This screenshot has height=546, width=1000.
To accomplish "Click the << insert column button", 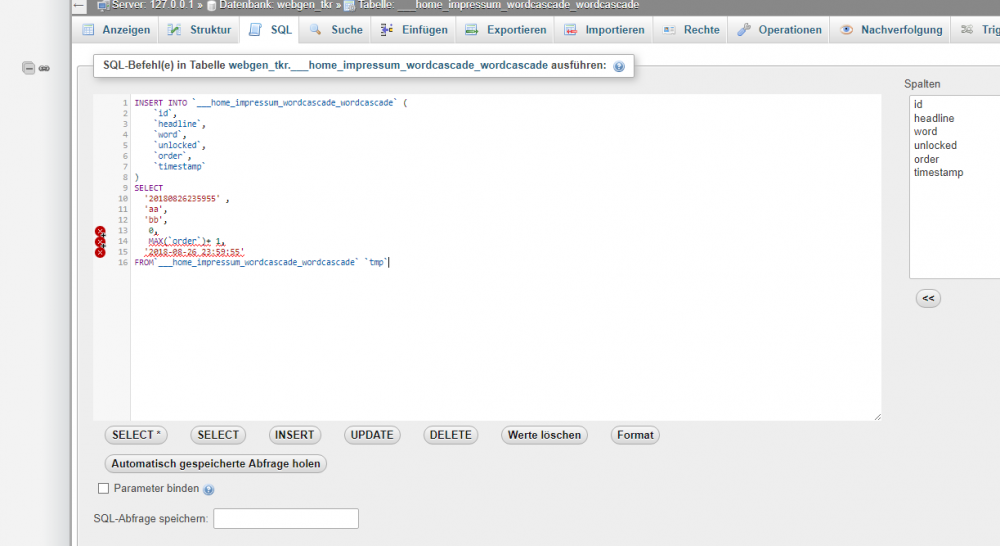I will 928,299.
